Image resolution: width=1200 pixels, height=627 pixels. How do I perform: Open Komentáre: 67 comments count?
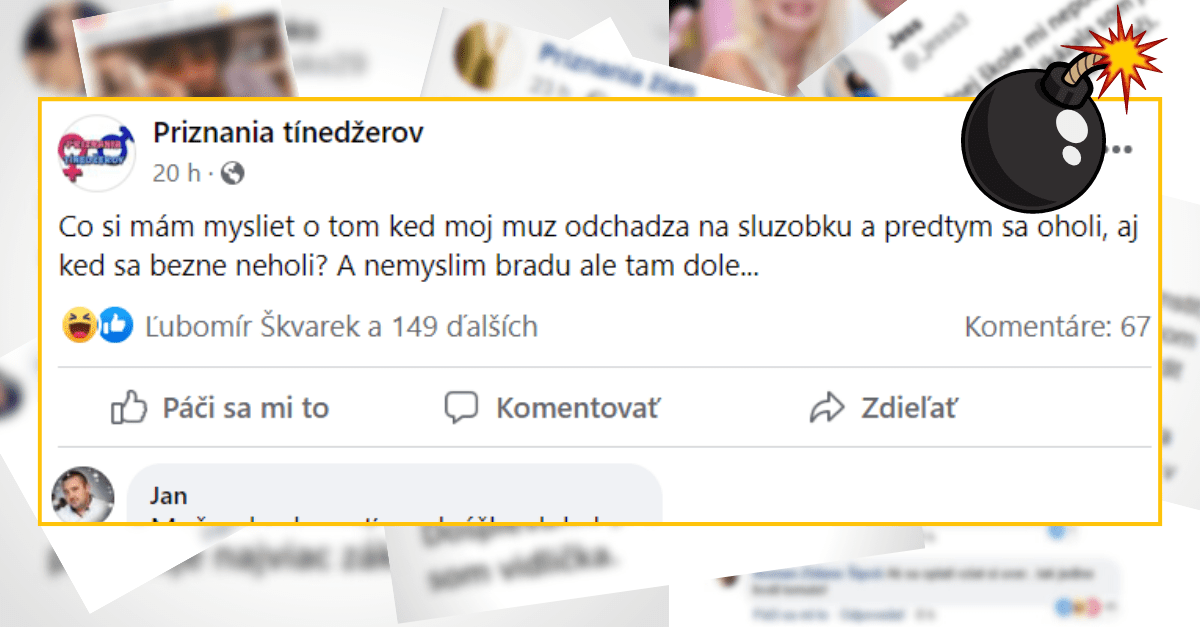pos(1057,326)
